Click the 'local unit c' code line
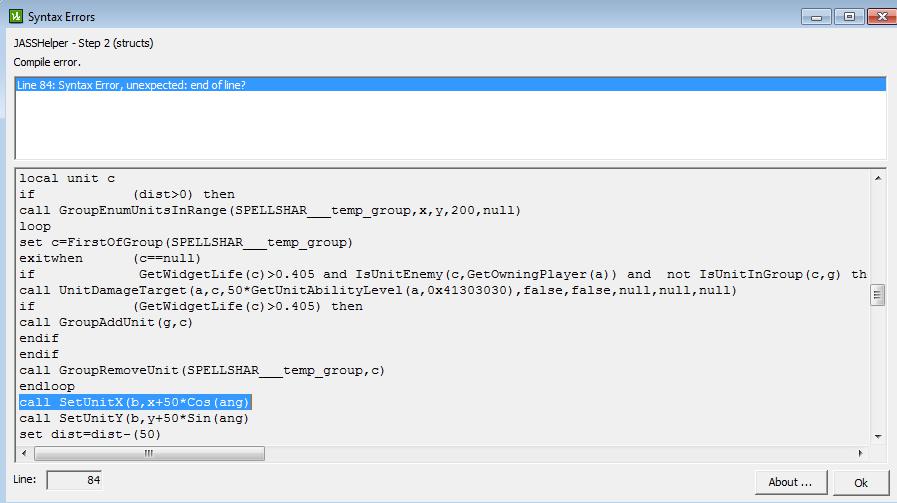Image resolution: width=897 pixels, height=503 pixels. pyautogui.click(x=67, y=178)
